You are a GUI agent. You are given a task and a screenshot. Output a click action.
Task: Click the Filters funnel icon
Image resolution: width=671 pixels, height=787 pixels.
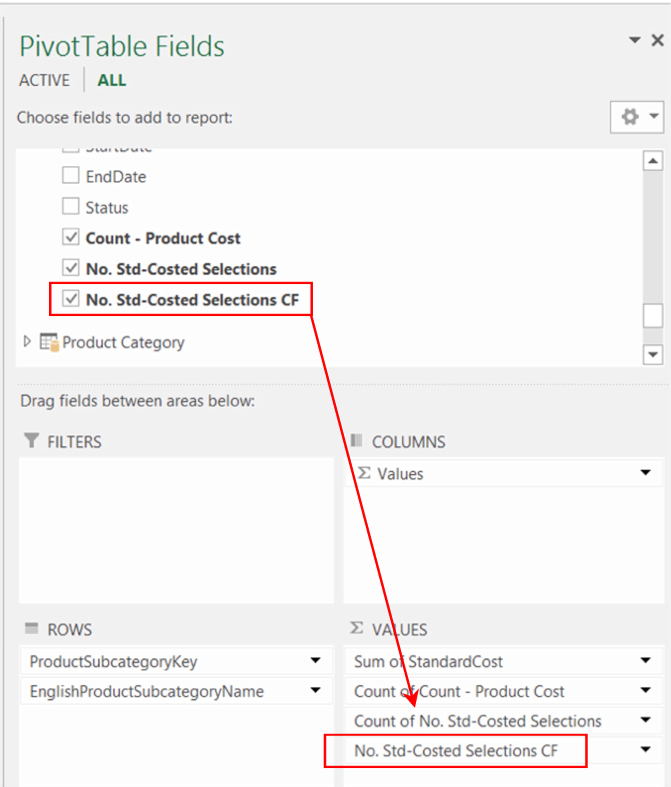pyautogui.click(x=32, y=441)
